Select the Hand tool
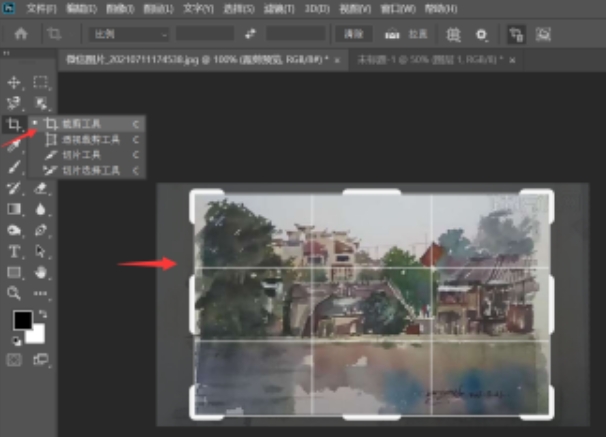Screen dimensions: 606x437 click(x=40, y=272)
